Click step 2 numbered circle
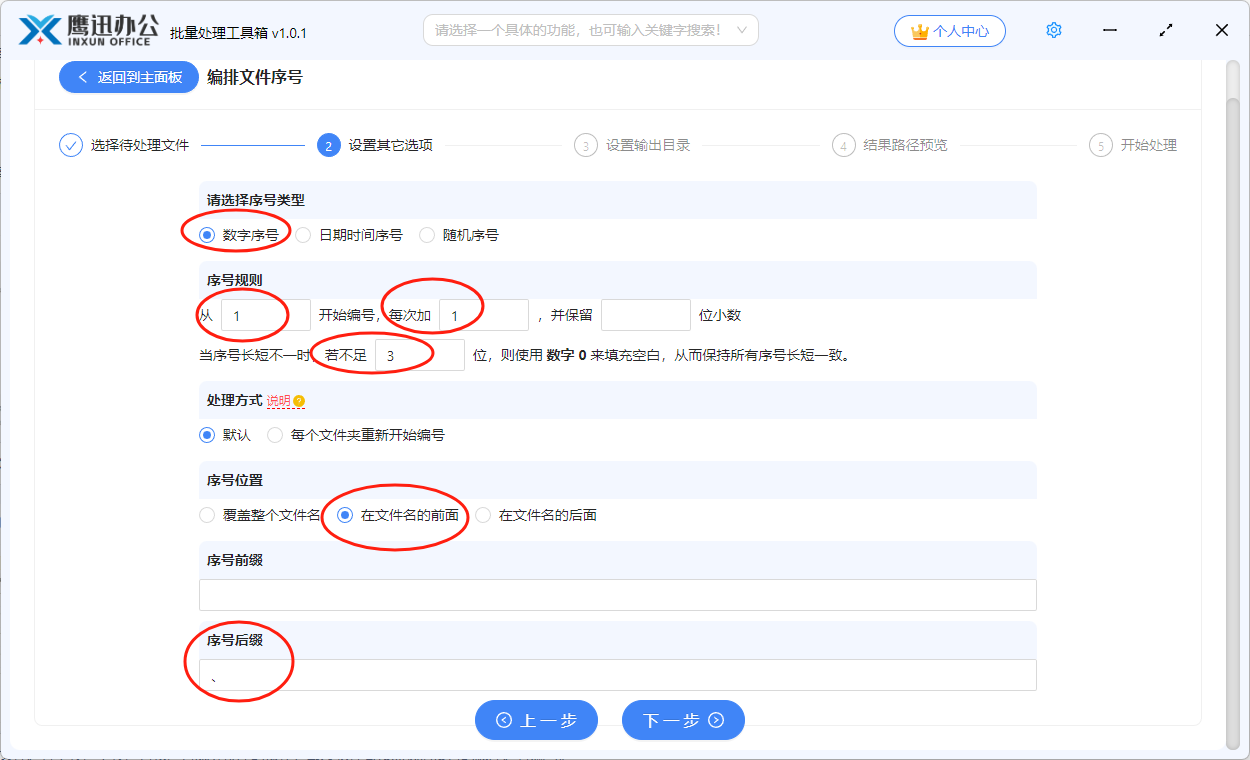 pos(328,145)
